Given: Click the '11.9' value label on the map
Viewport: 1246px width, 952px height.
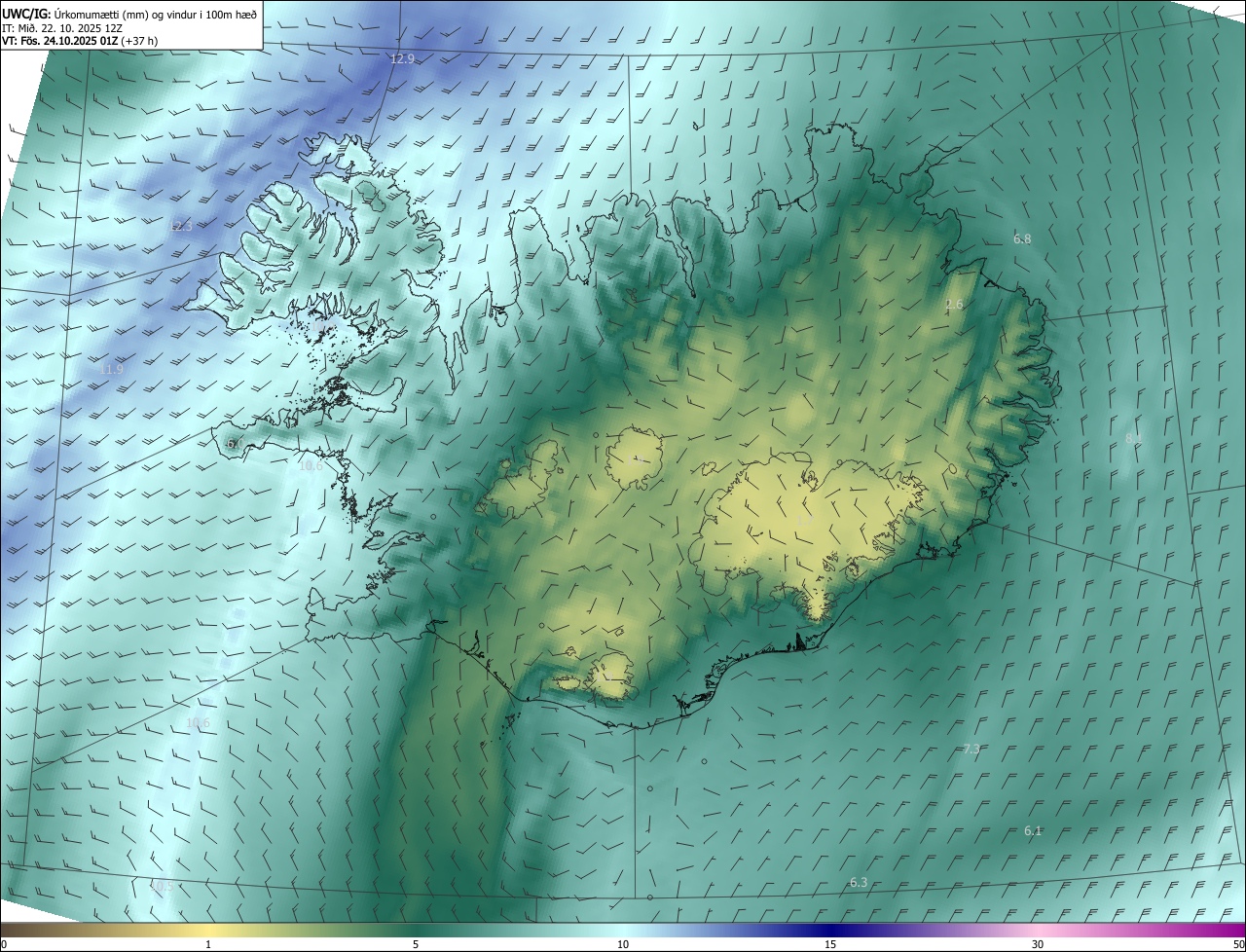Looking at the screenshot, I should click(x=111, y=370).
